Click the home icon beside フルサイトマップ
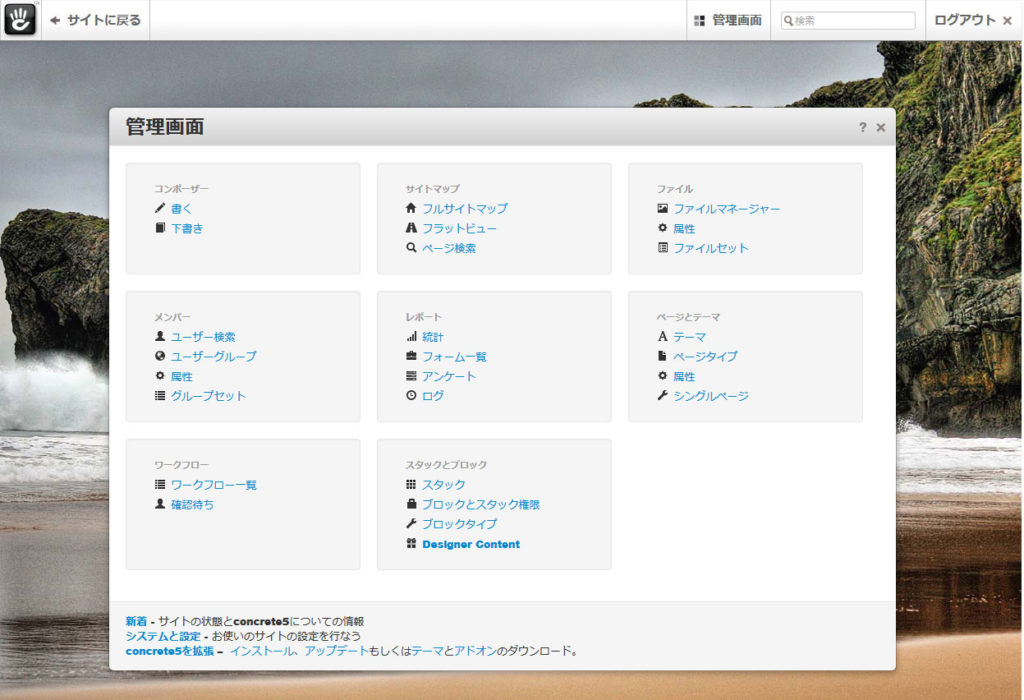 [411, 209]
